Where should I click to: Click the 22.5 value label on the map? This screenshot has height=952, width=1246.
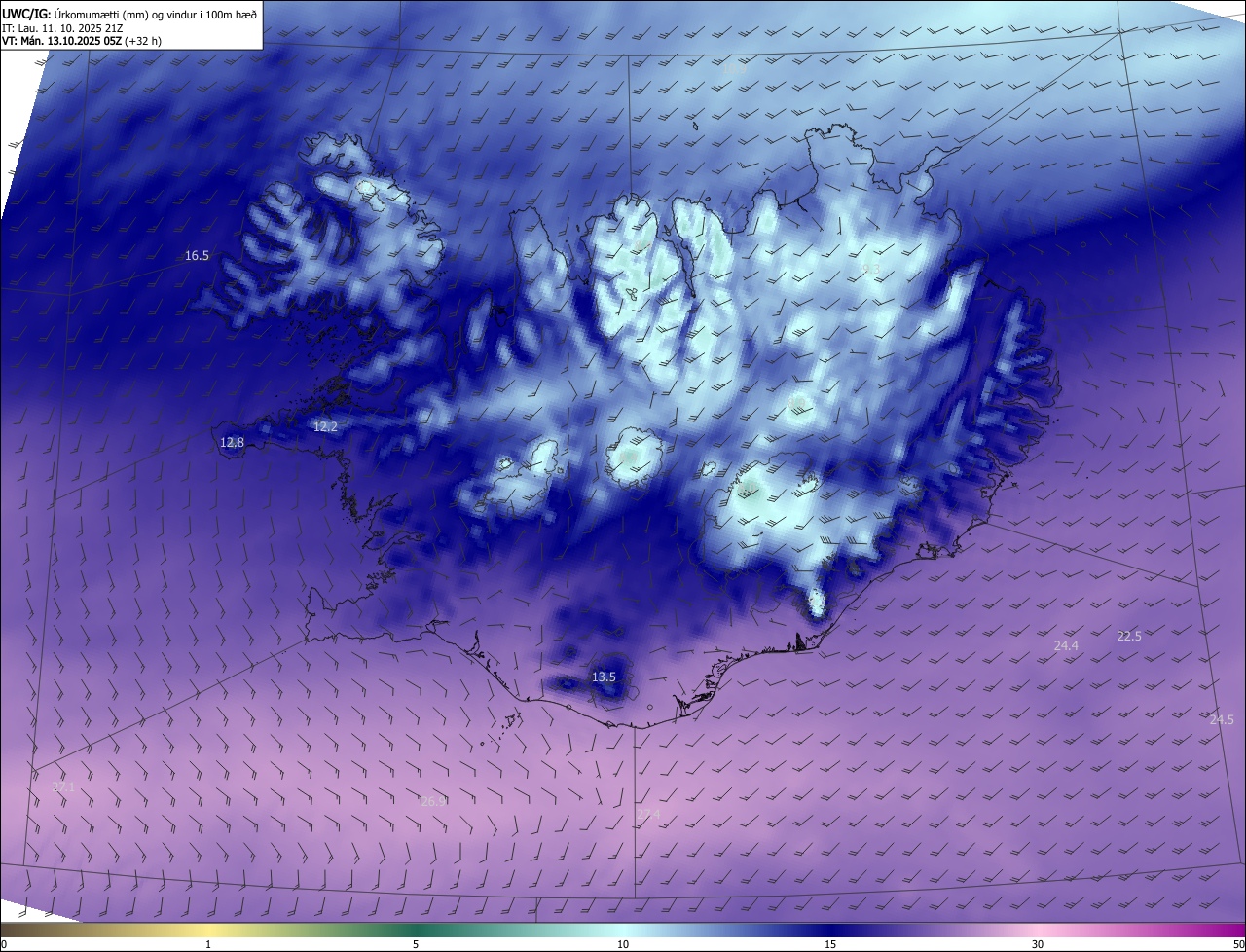click(x=1129, y=636)
